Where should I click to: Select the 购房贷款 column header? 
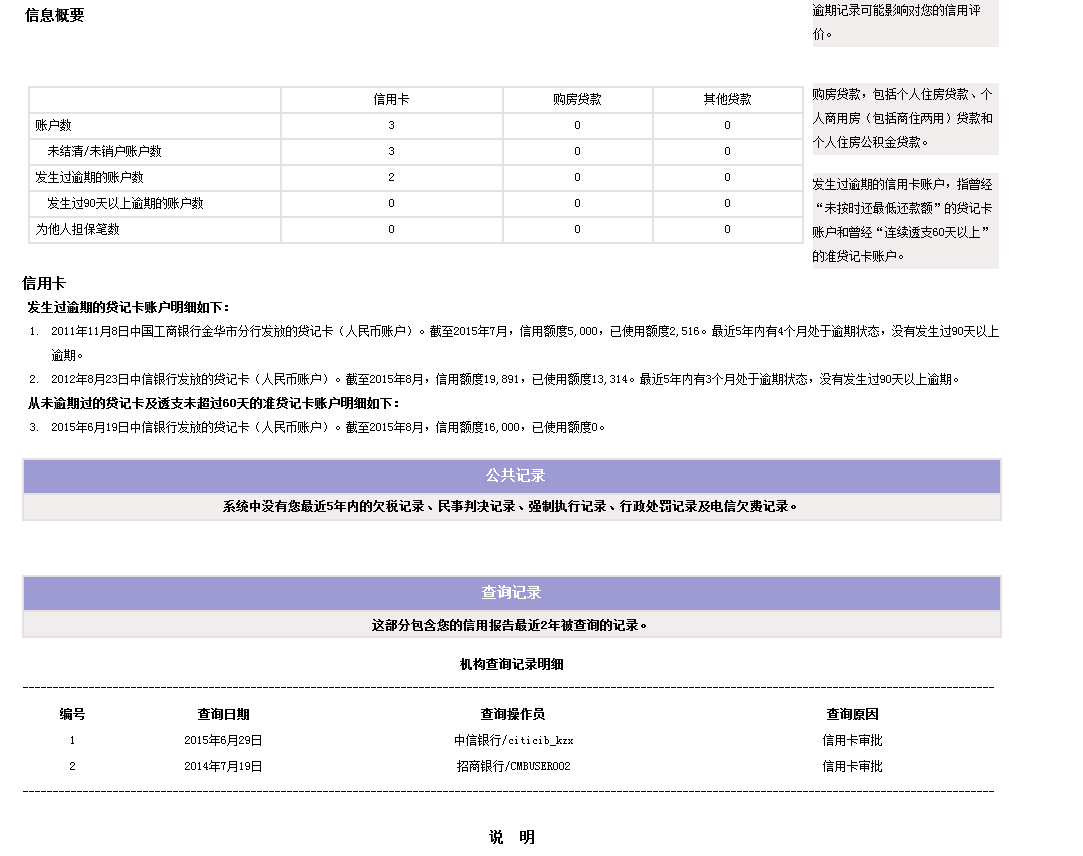coord(577,99)
